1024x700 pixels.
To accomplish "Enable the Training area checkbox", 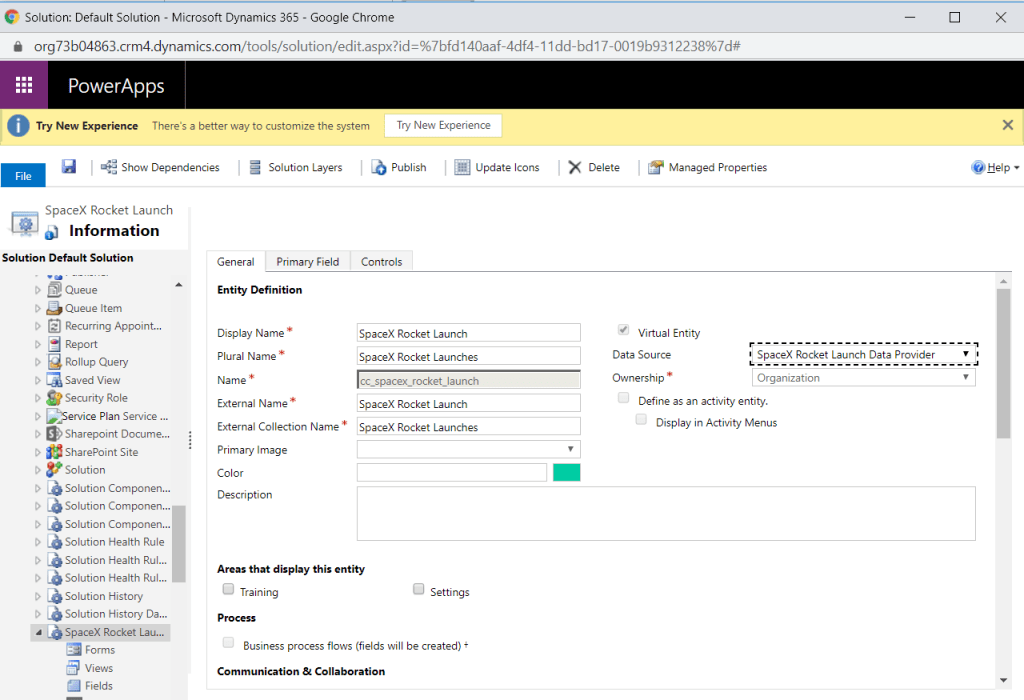I will coord(229,590).
